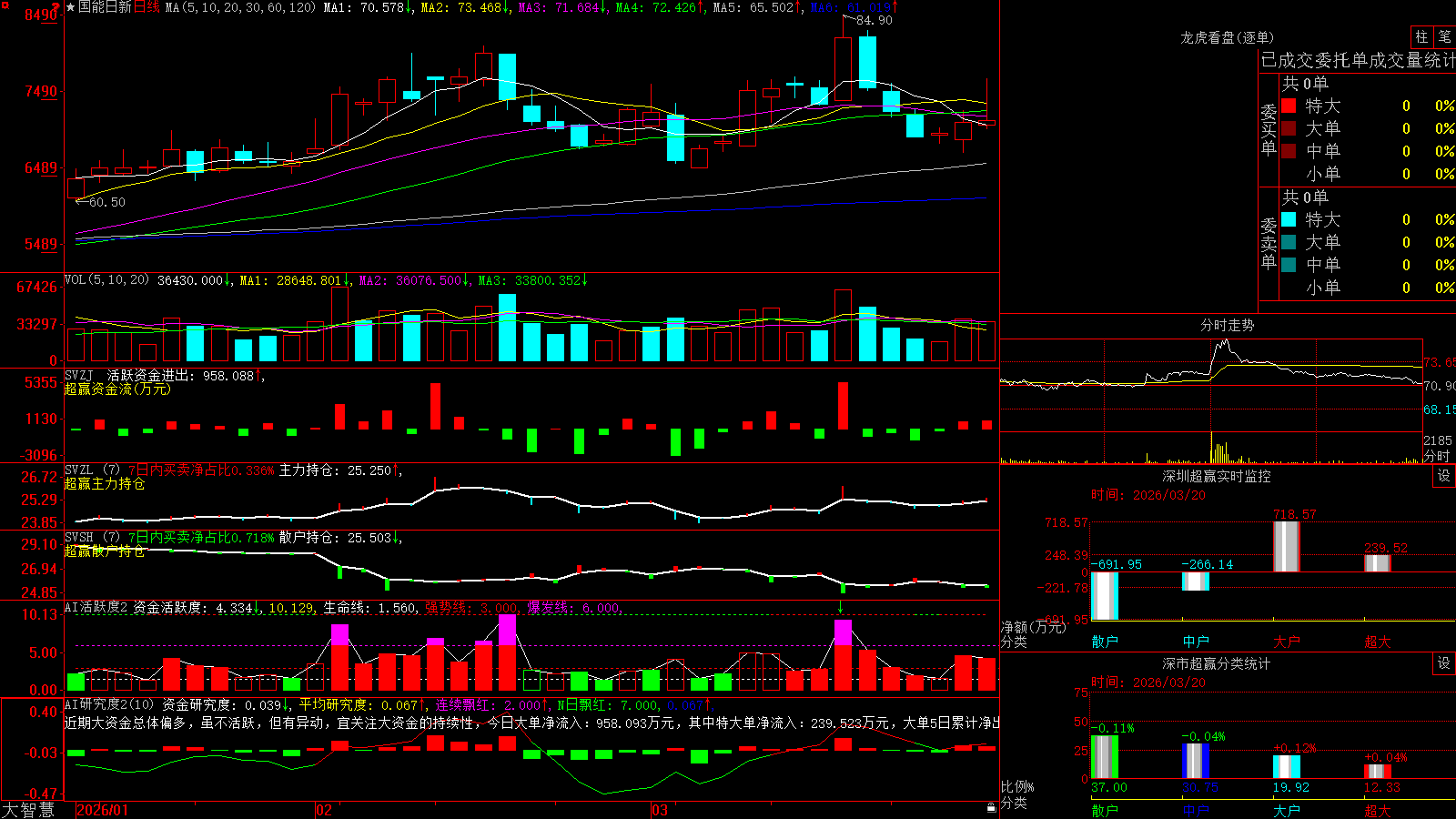
Task: Click the 84.90 high price annotation
Action: tap(874, 20)
